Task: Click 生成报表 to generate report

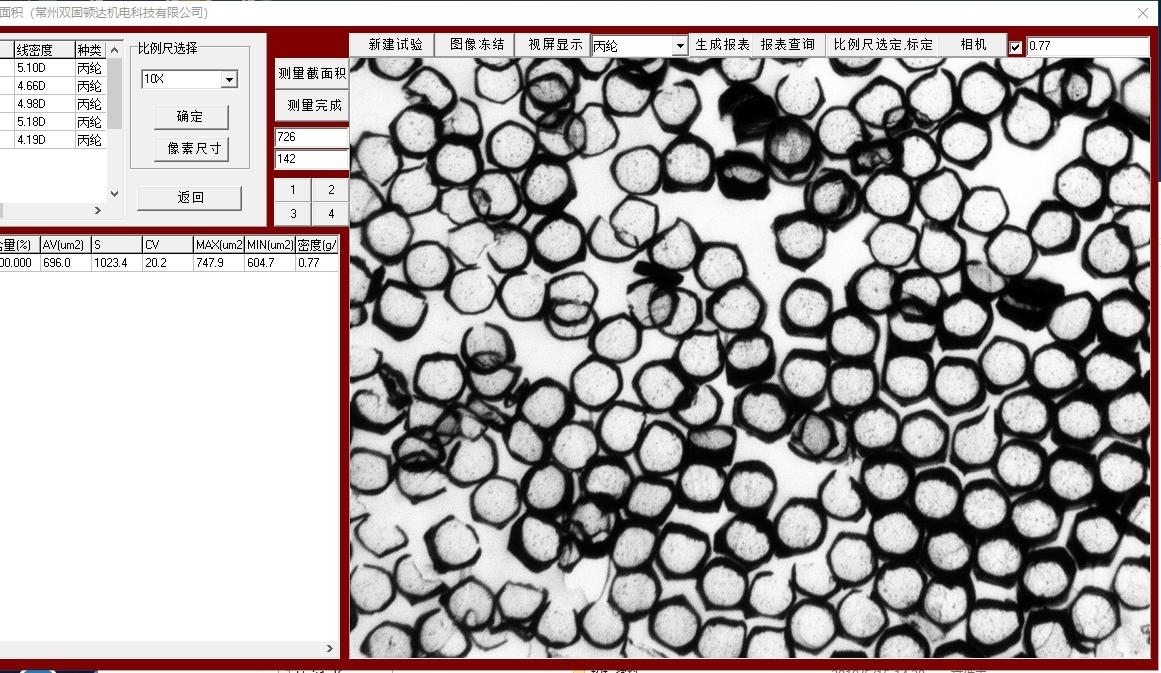Action: (722, 45)
